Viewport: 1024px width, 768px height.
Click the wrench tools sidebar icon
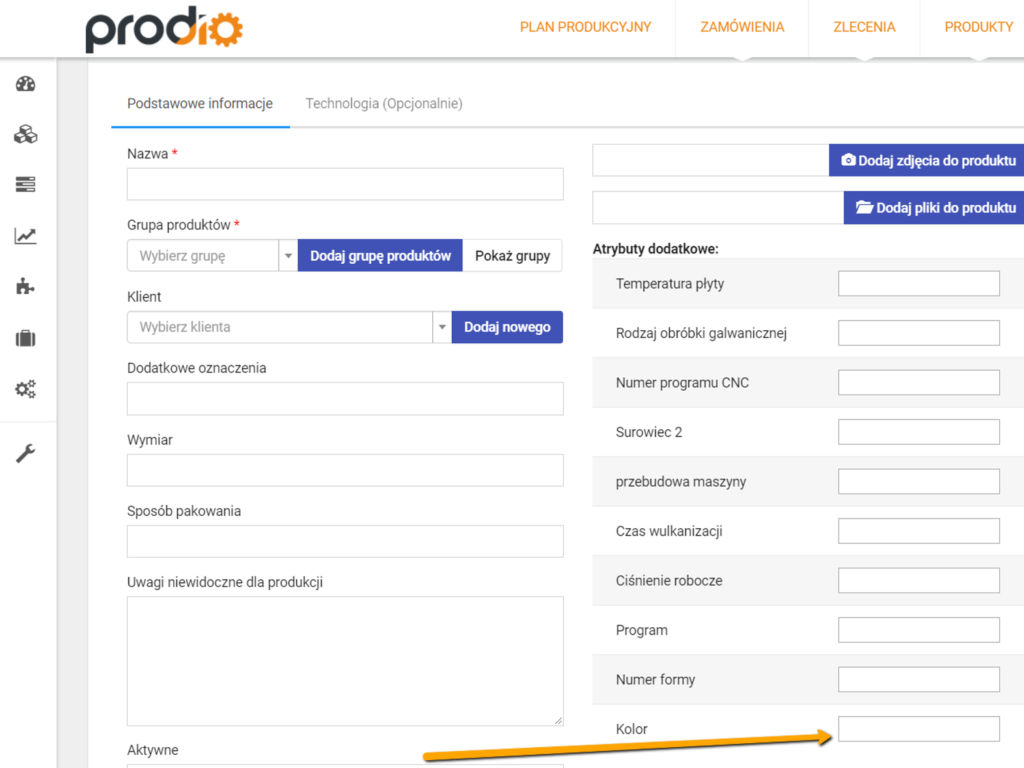click(25, 453)
